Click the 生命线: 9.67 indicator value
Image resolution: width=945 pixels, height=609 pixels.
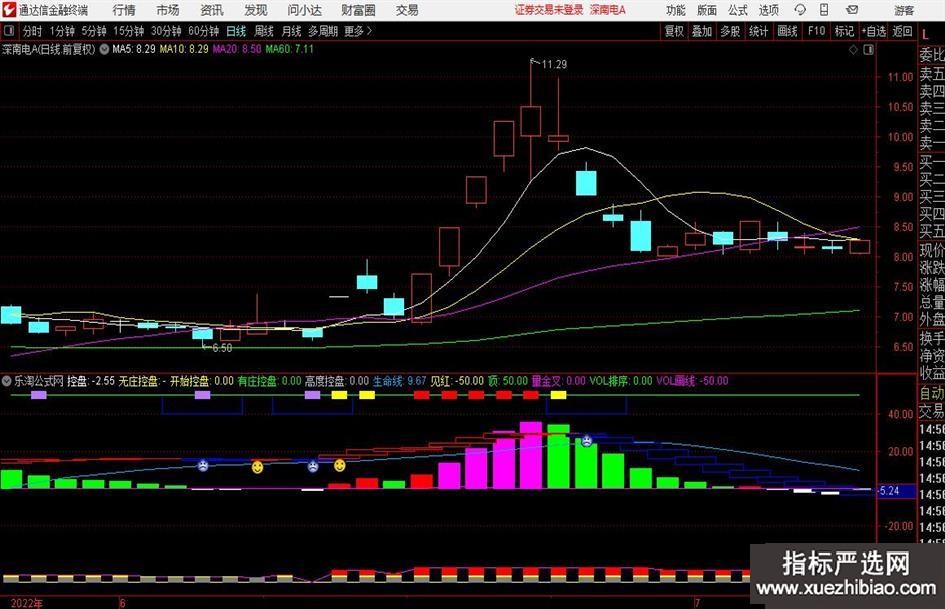click(399, 381)
